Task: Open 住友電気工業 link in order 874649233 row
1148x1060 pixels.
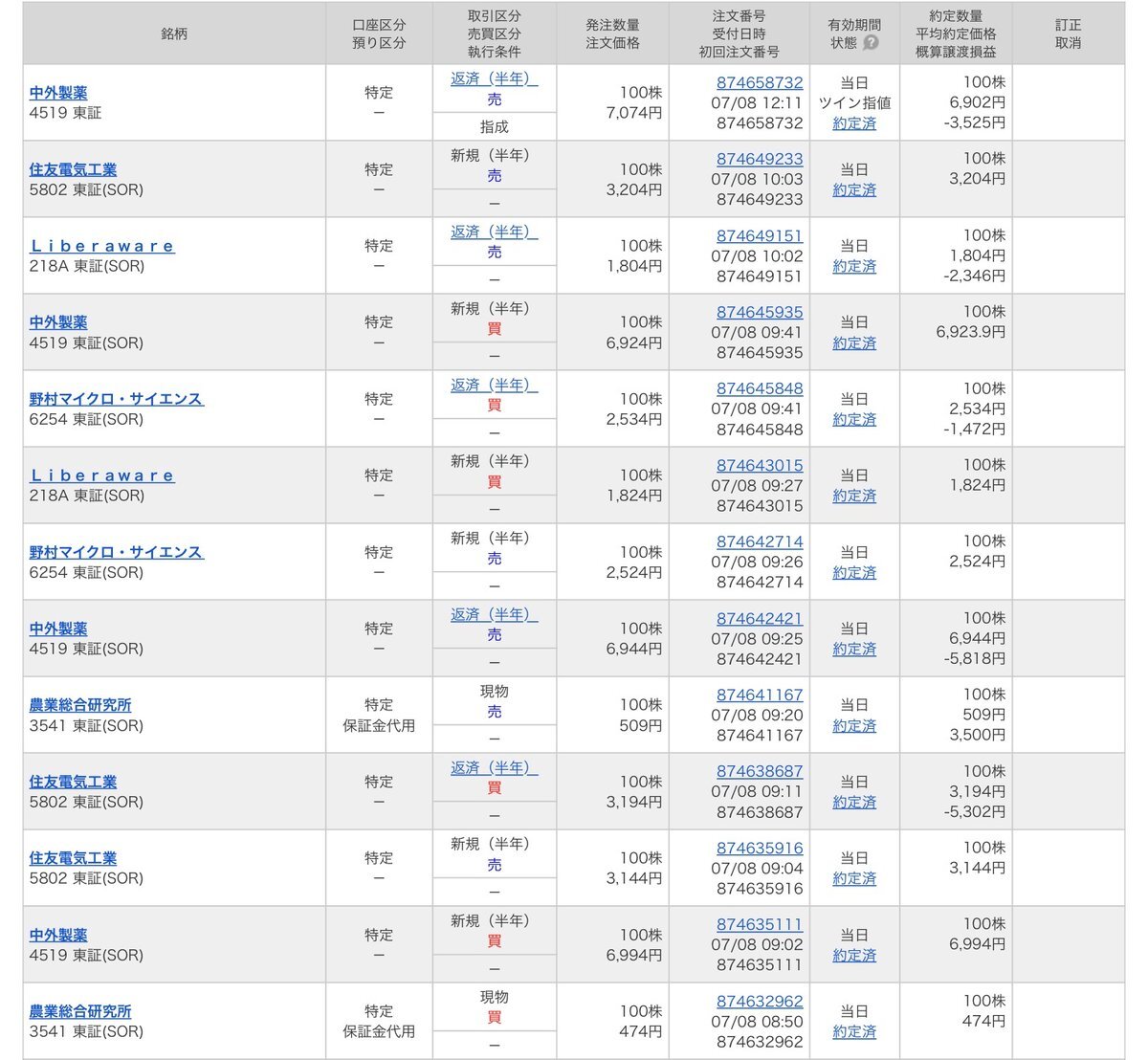Action: point(73,169)
